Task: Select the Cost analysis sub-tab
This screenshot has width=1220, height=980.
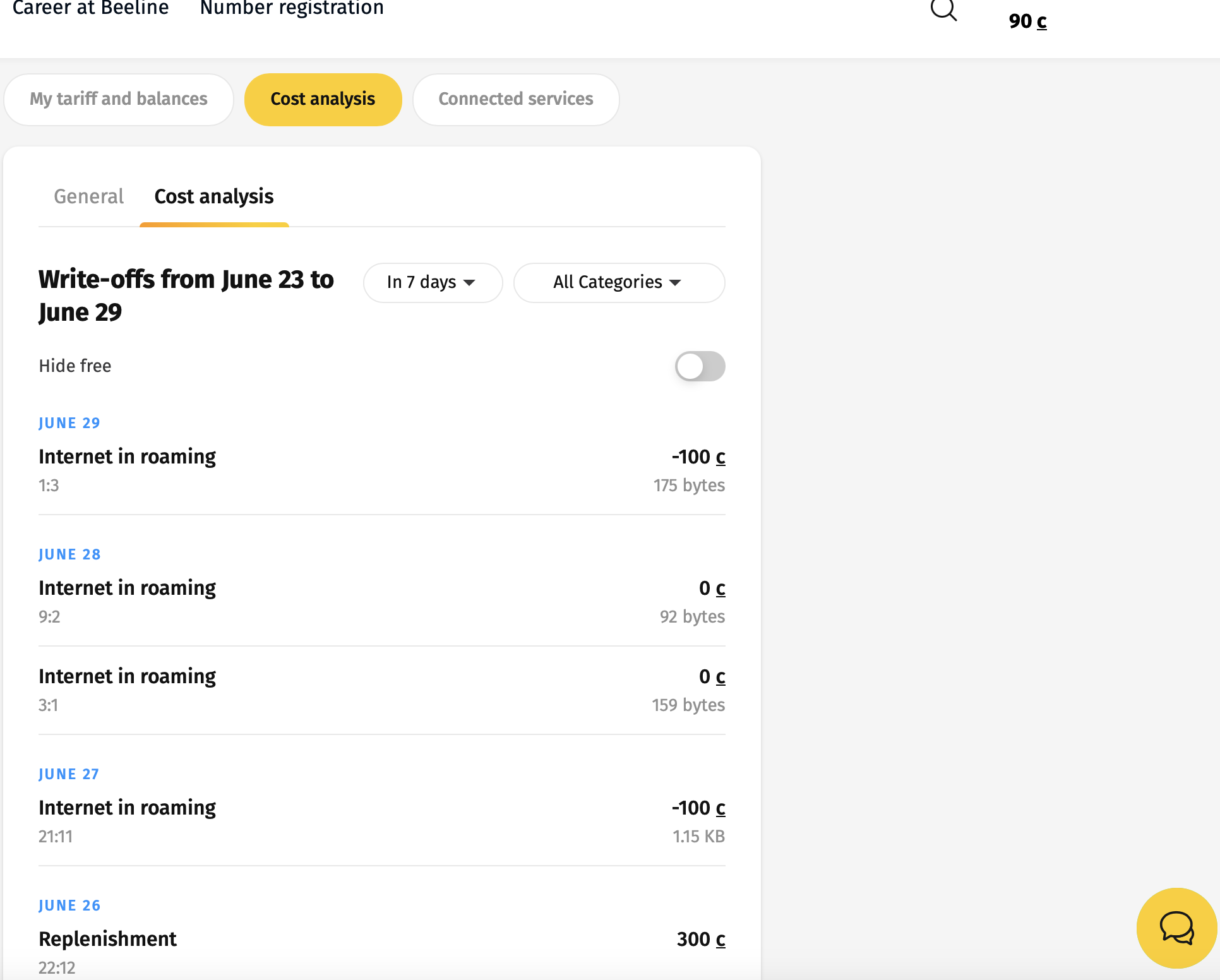Action: click(213, 196)
